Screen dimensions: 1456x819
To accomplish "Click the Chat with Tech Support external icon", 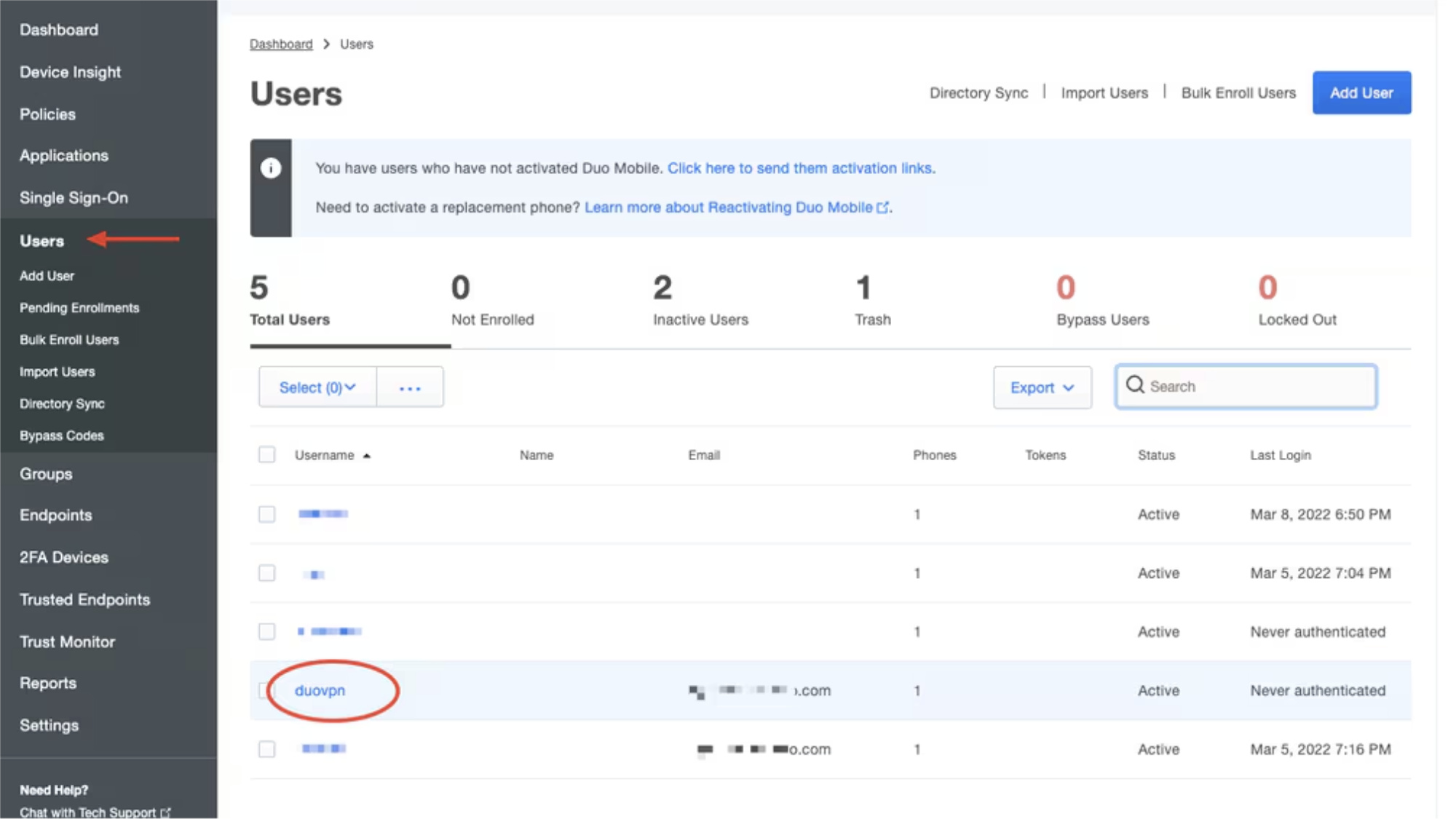I will (x=166, y=811).
